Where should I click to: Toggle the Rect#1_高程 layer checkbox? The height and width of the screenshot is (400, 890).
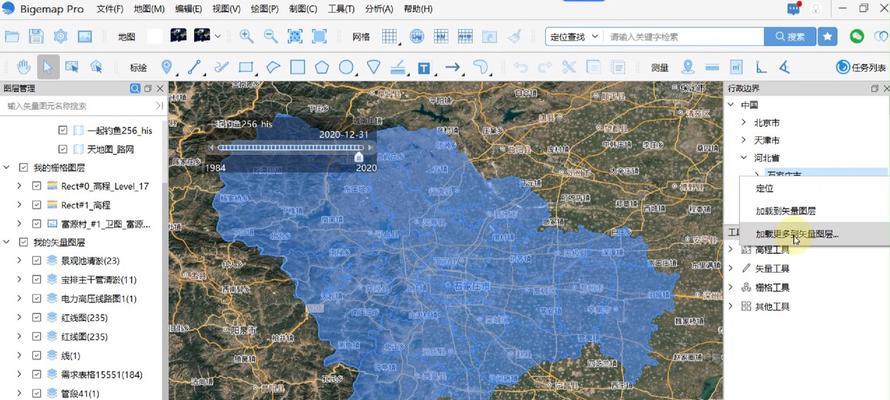(x=36, y=205)
